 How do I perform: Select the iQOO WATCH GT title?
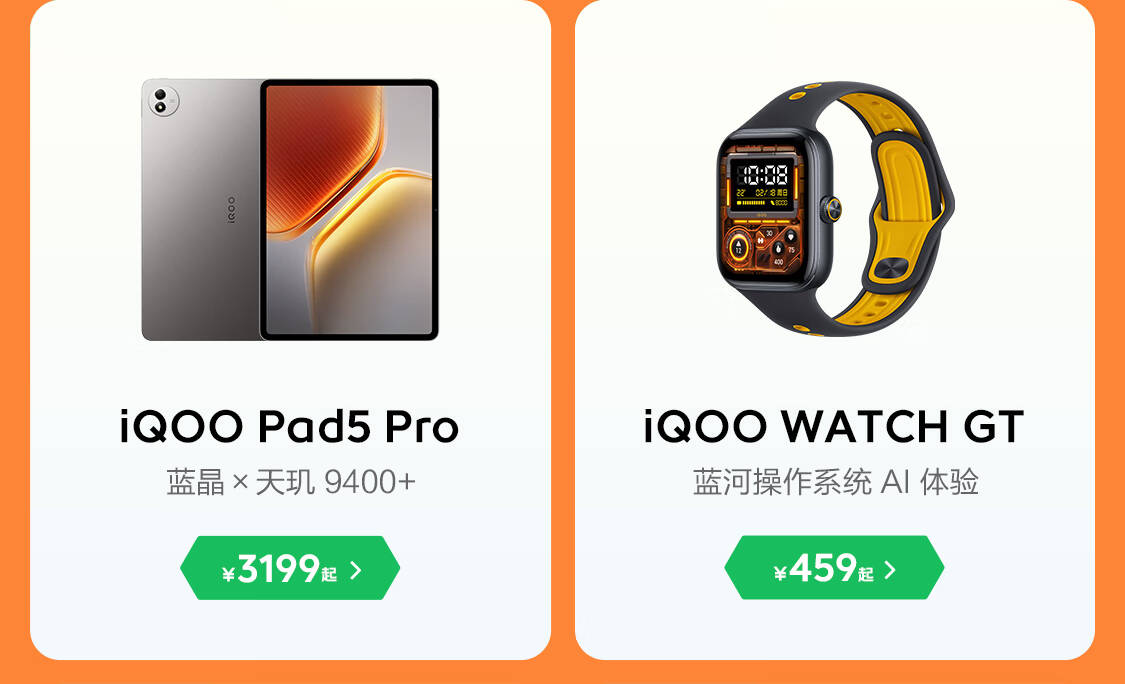[834, 426]
